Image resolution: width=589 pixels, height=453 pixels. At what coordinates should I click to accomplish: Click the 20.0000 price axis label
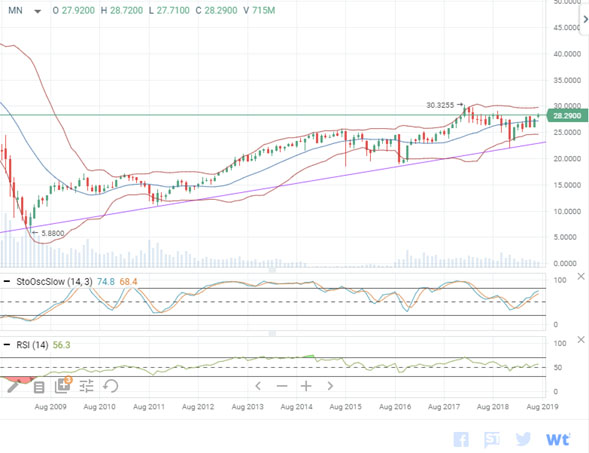[x=567, y=159]
